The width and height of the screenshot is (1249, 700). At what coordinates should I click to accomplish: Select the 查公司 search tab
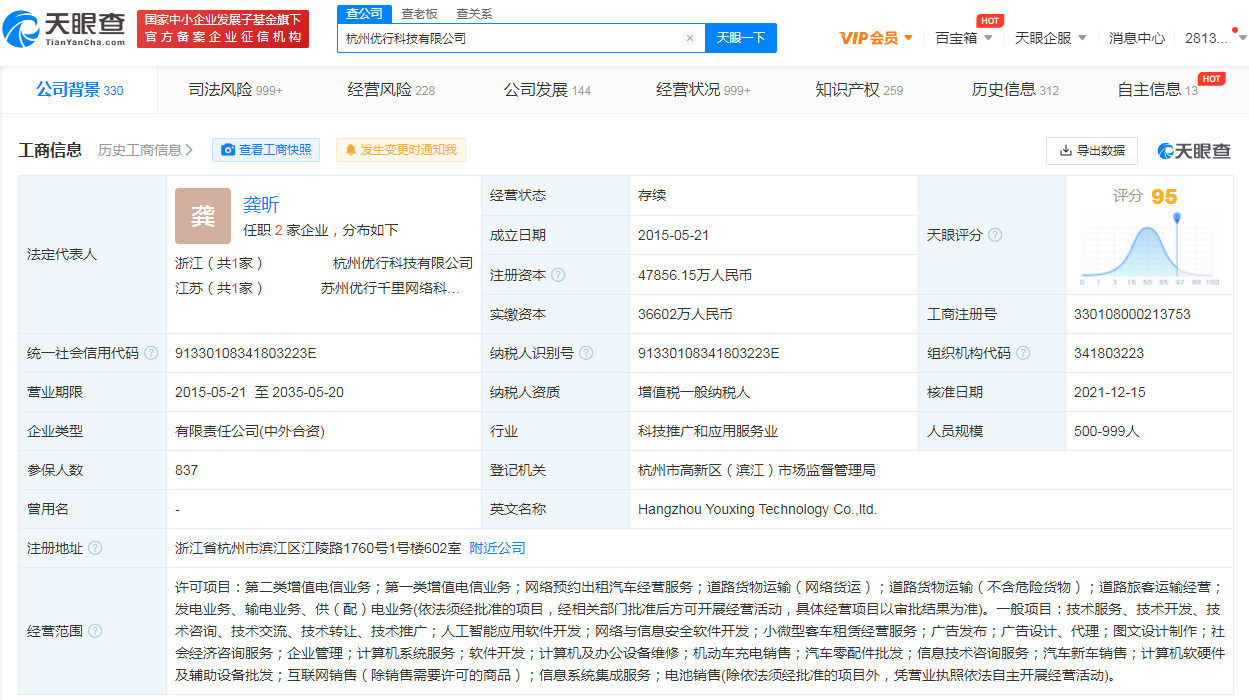(364, 13)
